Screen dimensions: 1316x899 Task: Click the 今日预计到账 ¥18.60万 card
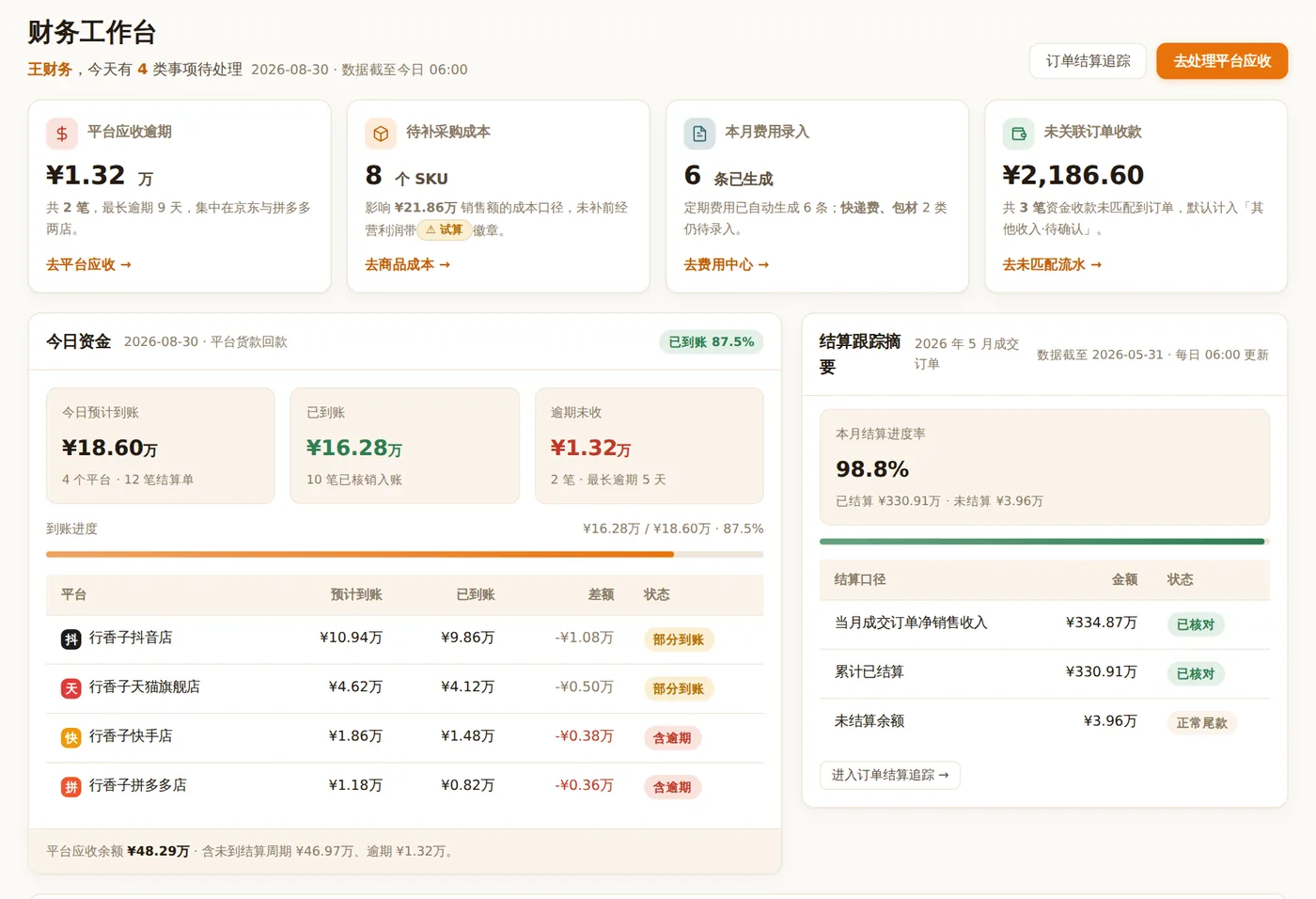tap(161, 446)
